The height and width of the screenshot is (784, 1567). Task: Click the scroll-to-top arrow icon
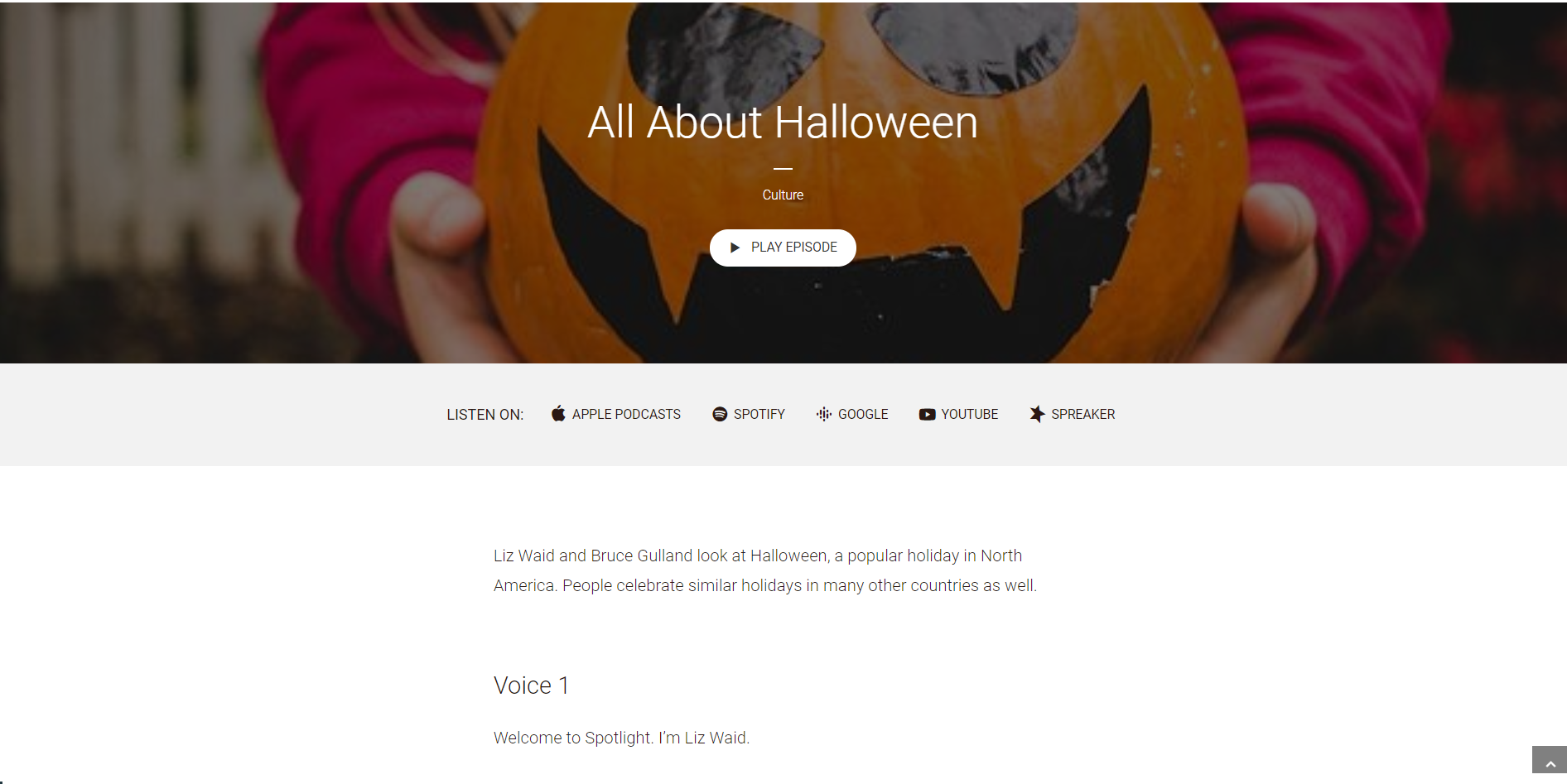(x=1550, y=763)
